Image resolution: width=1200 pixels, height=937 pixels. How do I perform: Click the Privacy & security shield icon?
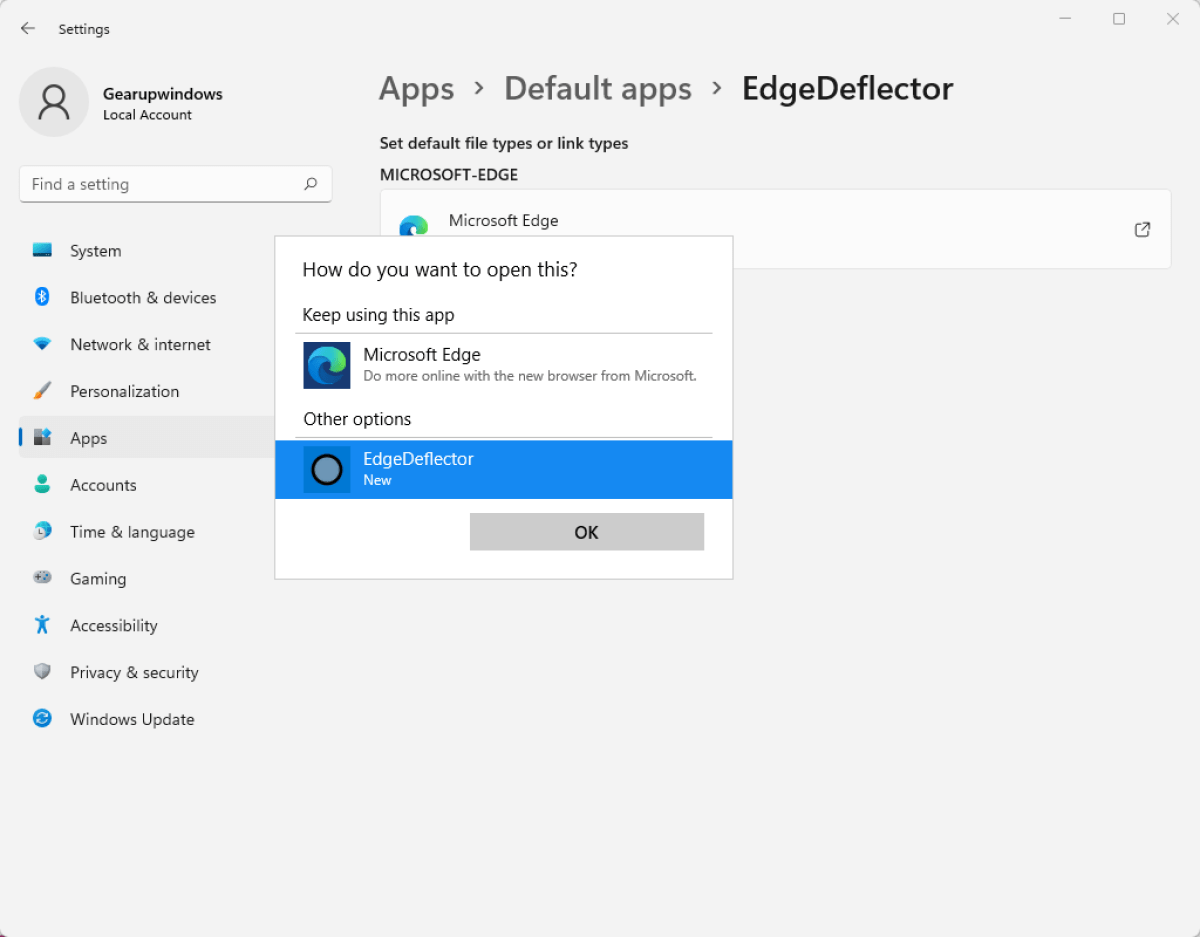coord(42,672)
